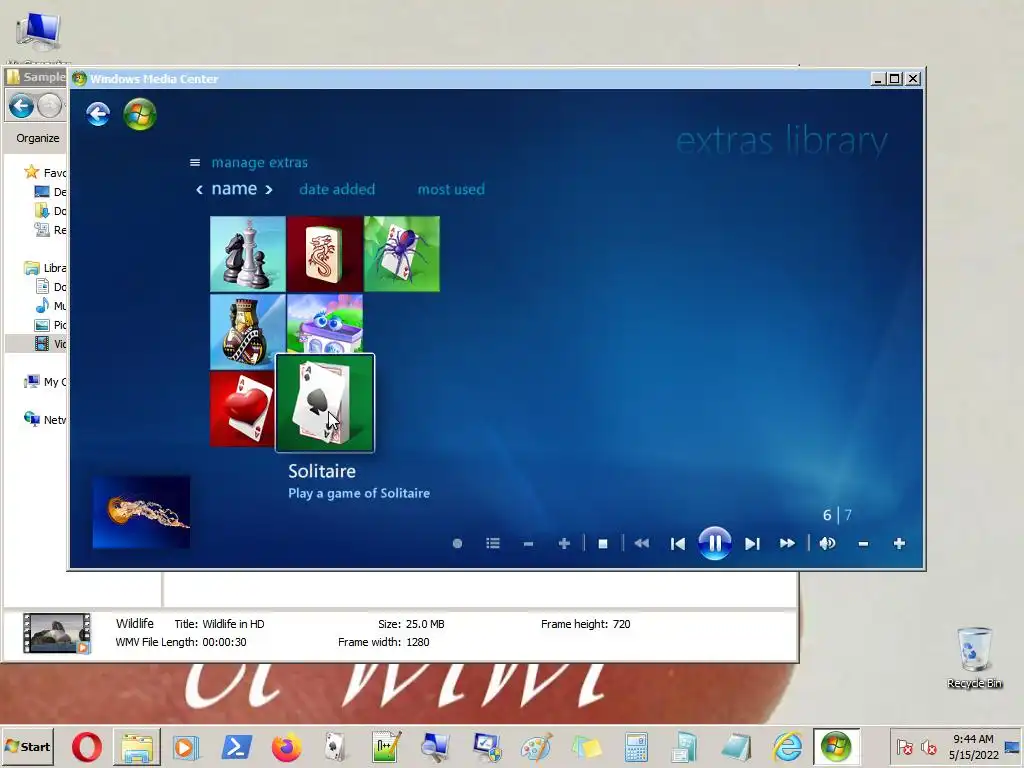Screen dimensions: 1024x768
Task: Click the taskbar clock showing 9:44 AM
Action: click(973, 747)
